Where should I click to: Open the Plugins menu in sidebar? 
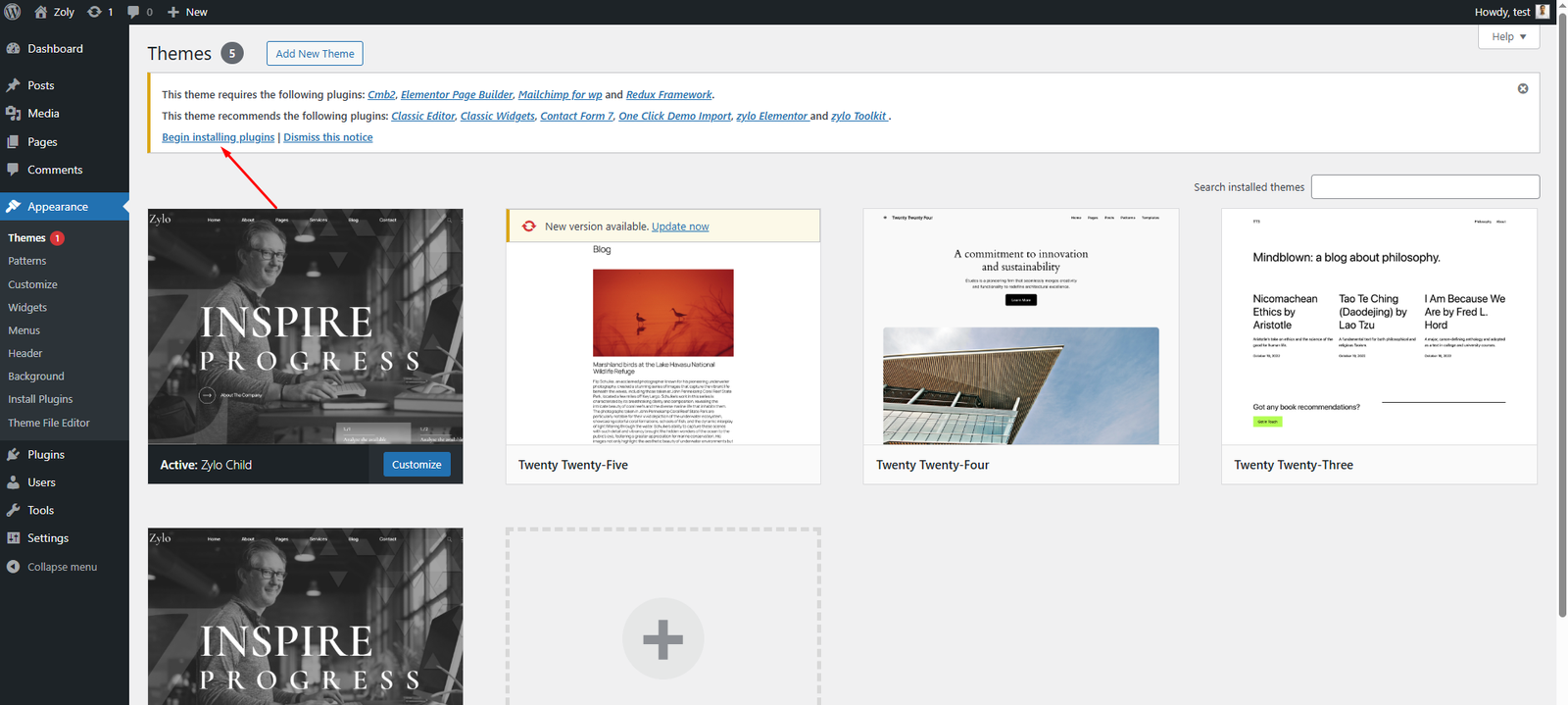(45, 455)
